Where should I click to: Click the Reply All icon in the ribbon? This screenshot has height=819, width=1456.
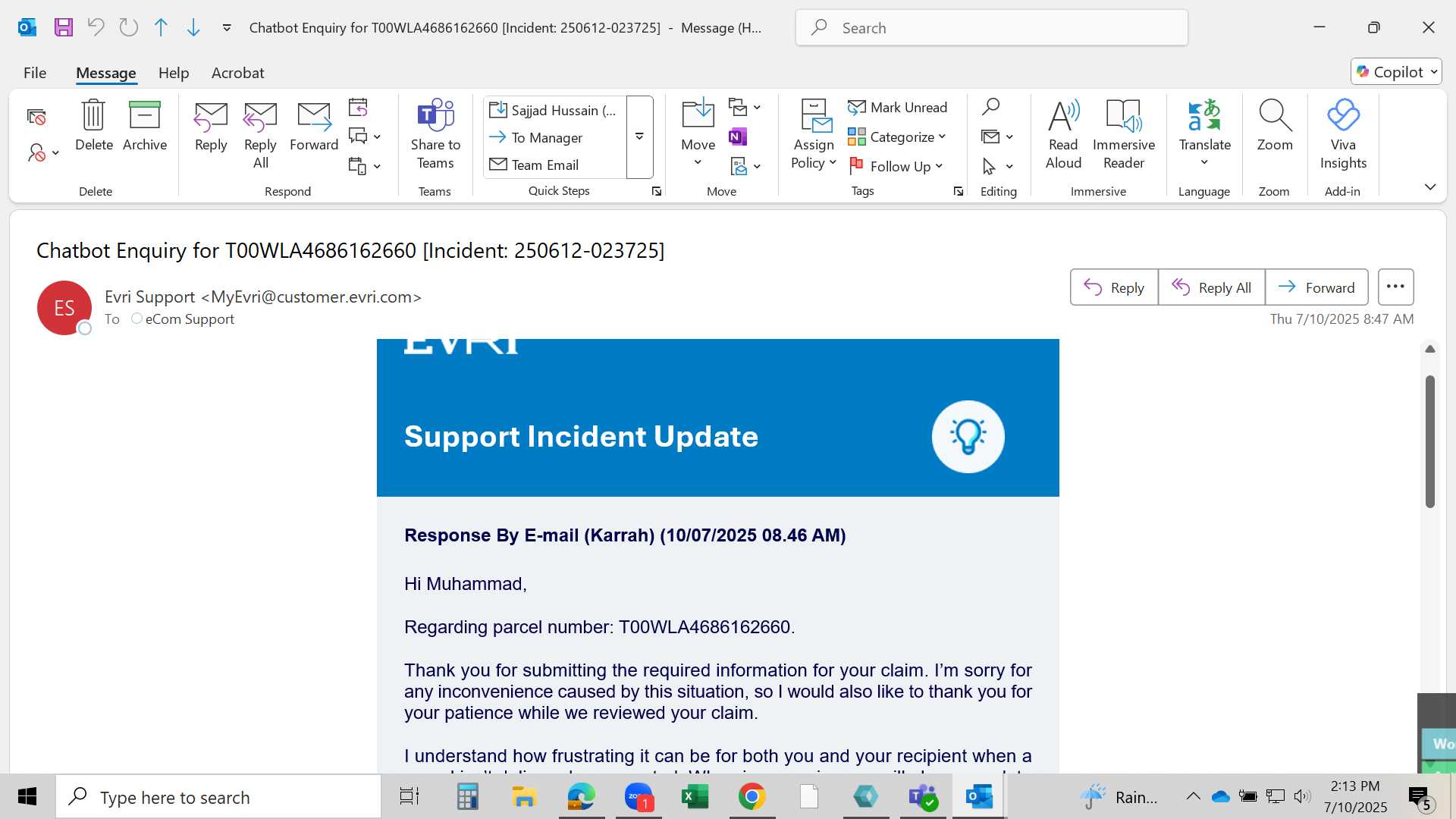pyautogui.click(x=260, y=136)
